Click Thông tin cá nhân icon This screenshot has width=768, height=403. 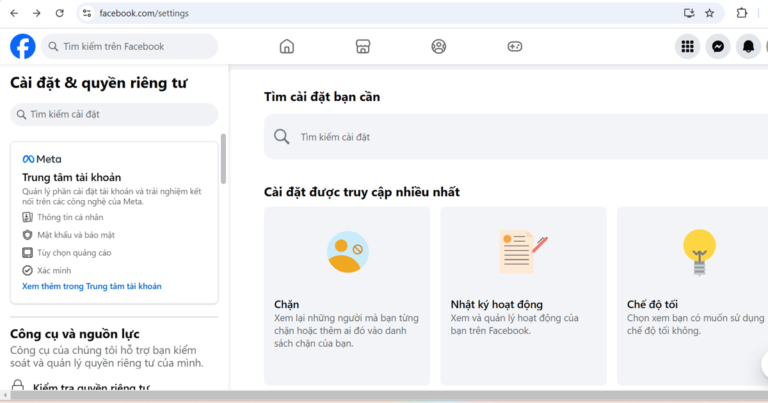click(27, 217)
